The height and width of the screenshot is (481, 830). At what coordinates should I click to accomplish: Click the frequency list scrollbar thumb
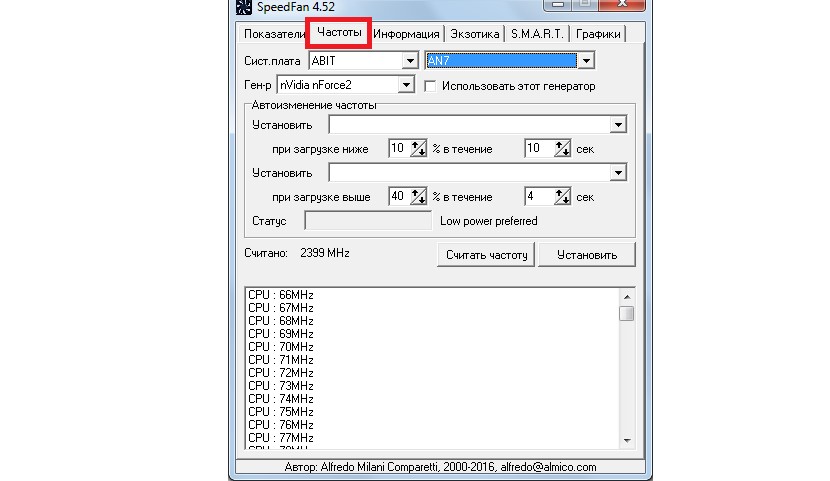[627, 313]
